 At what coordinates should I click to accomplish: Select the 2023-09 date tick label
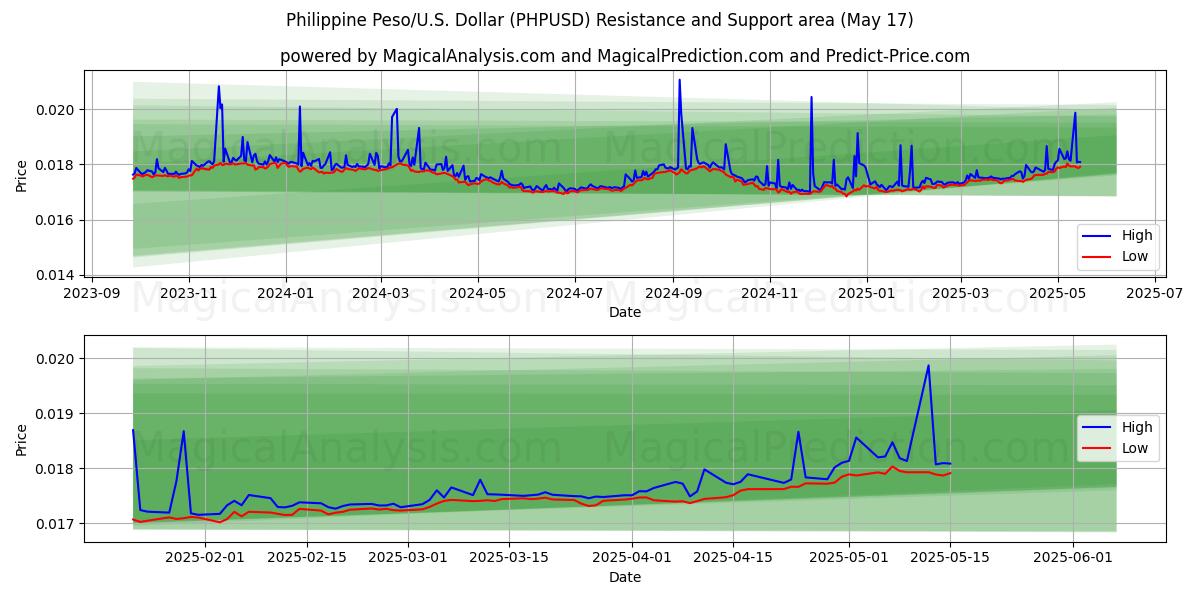point(93,294)
